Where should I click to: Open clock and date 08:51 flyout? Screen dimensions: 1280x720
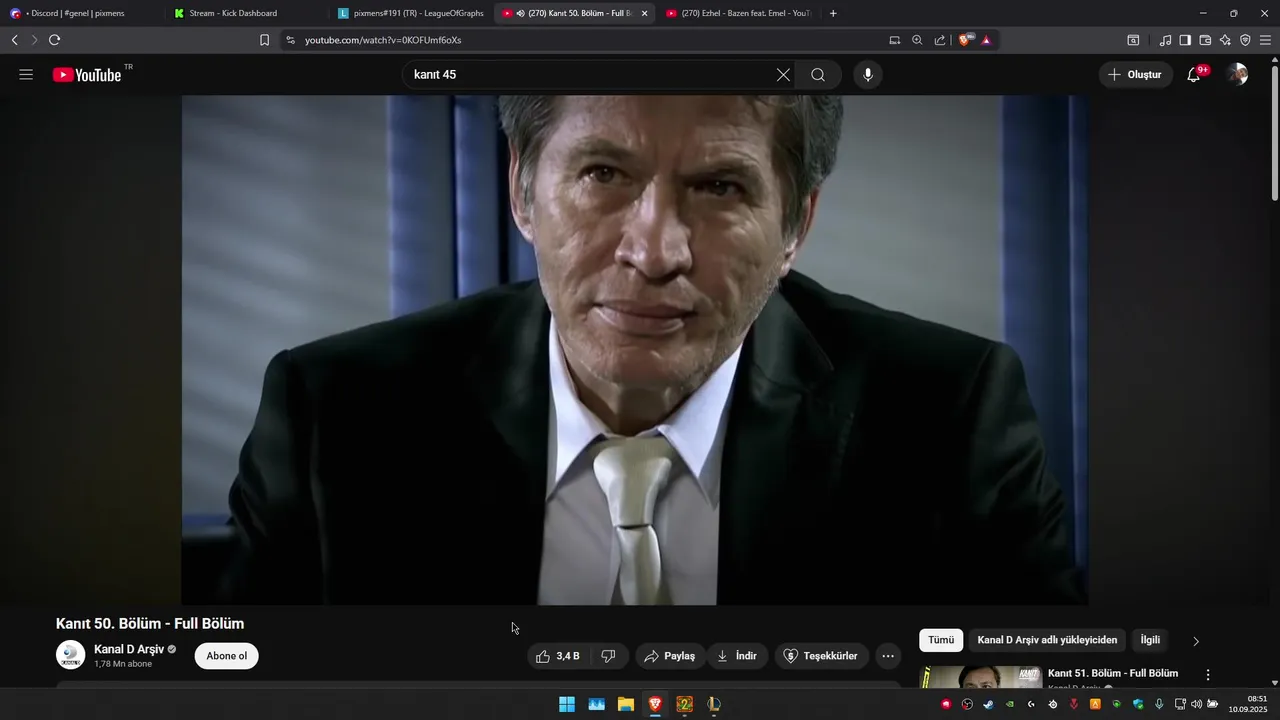pos(1249,704)
